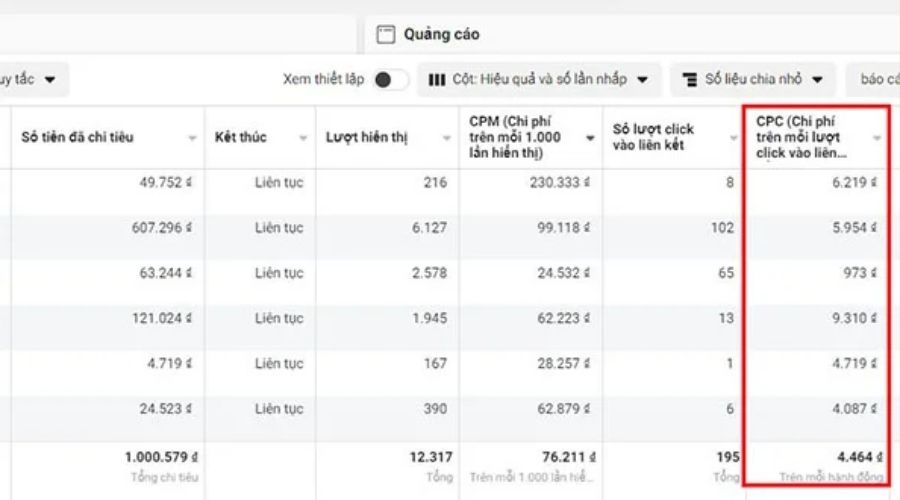900x500 pixels.
Task: Click the CPM value 230.333 ₫
Action: pos(560,183)
